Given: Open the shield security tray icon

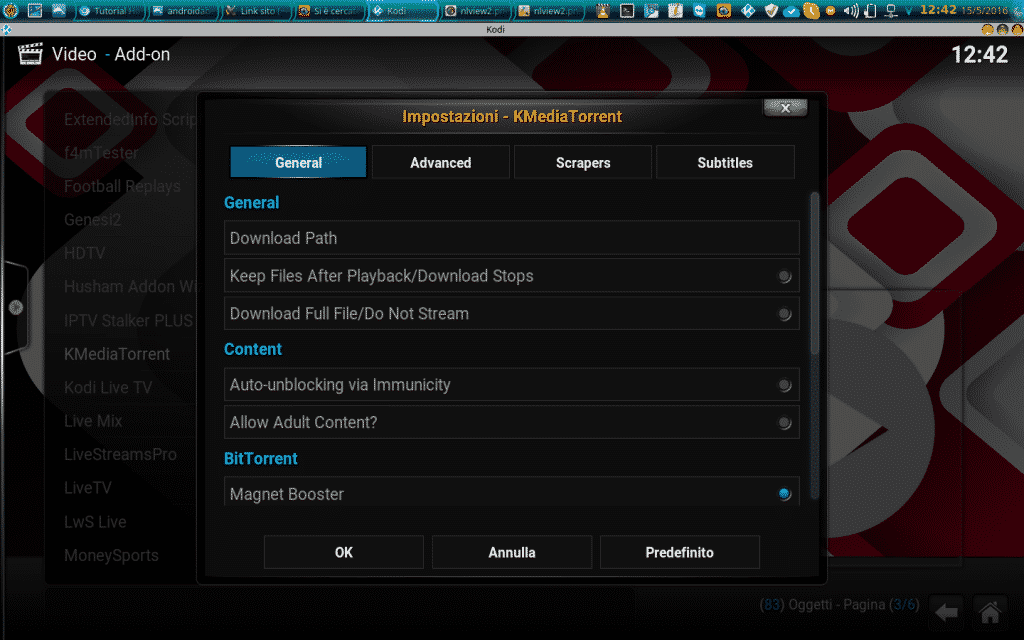Looking at the screenshot, I should (771, 10).
